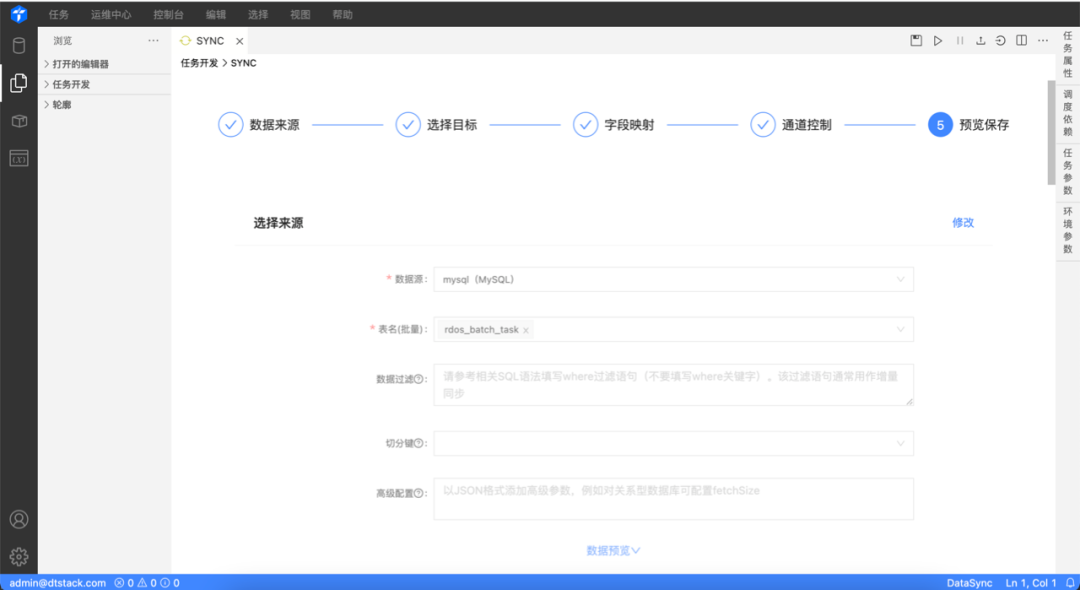Click the vertical scrollbar of the editor
The height and width of the screenshot is (590, 1080).
1051,132
